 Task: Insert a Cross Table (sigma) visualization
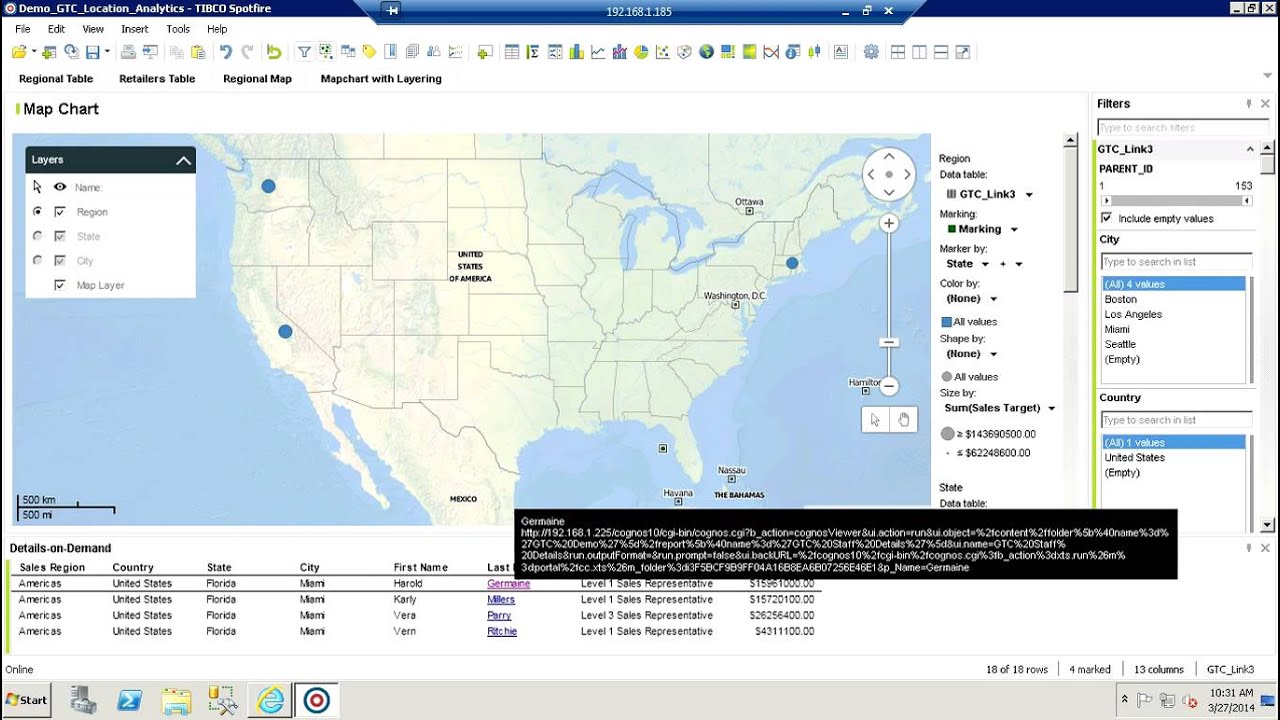point(533,52)
